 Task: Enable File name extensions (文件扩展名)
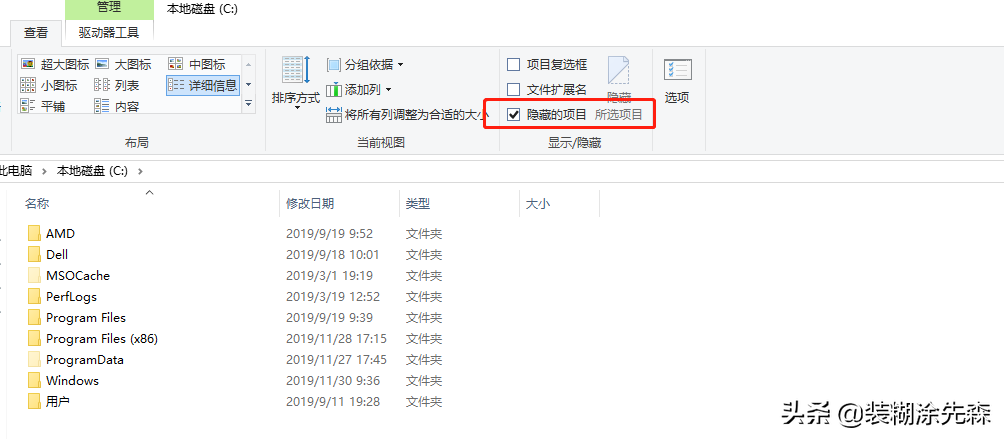[x=514, y=90]
